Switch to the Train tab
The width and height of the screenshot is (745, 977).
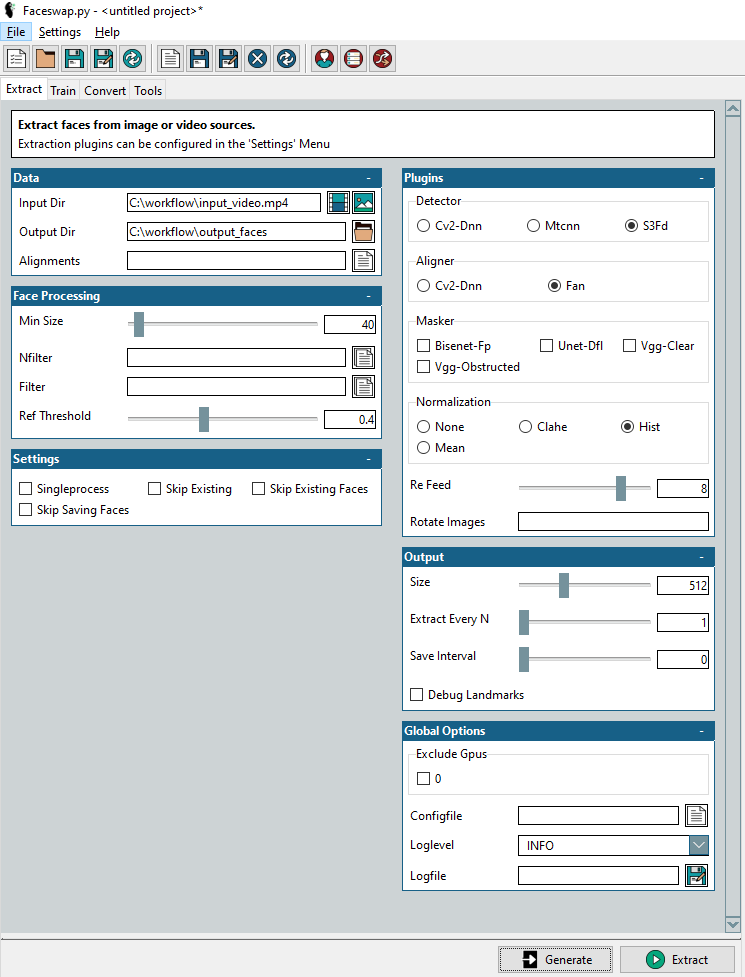pos(63,90)
